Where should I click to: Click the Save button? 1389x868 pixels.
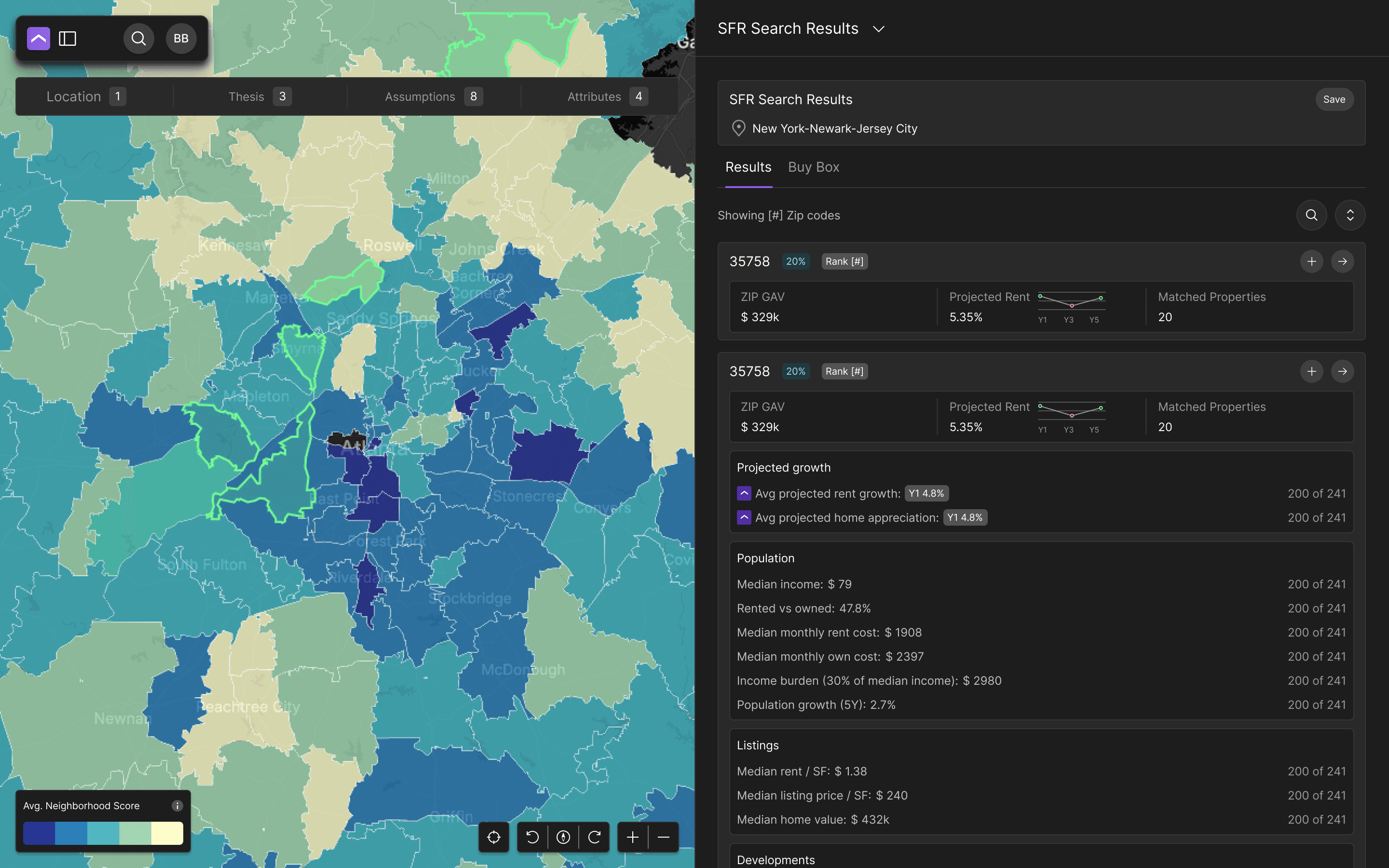(x=1334, y=99)
